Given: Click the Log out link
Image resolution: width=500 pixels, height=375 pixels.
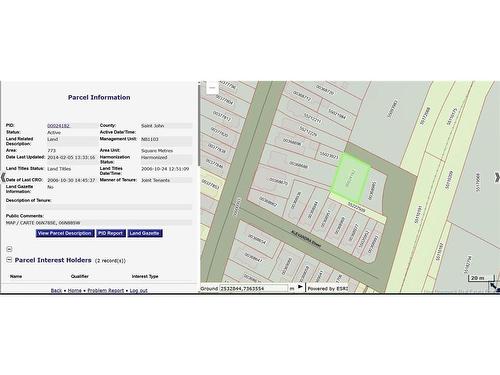Looking at the screenshot, I should [x=139, y=290].
